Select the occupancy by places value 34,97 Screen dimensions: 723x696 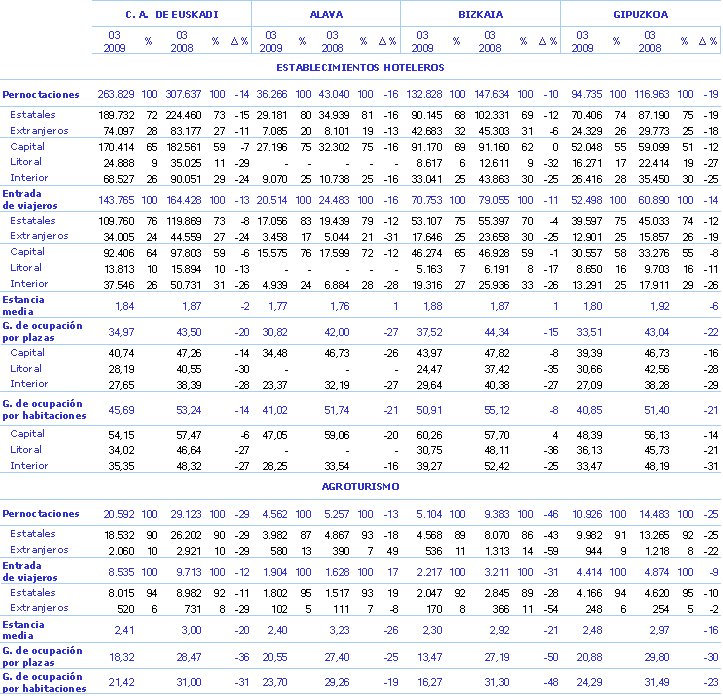tap(121, 333)
